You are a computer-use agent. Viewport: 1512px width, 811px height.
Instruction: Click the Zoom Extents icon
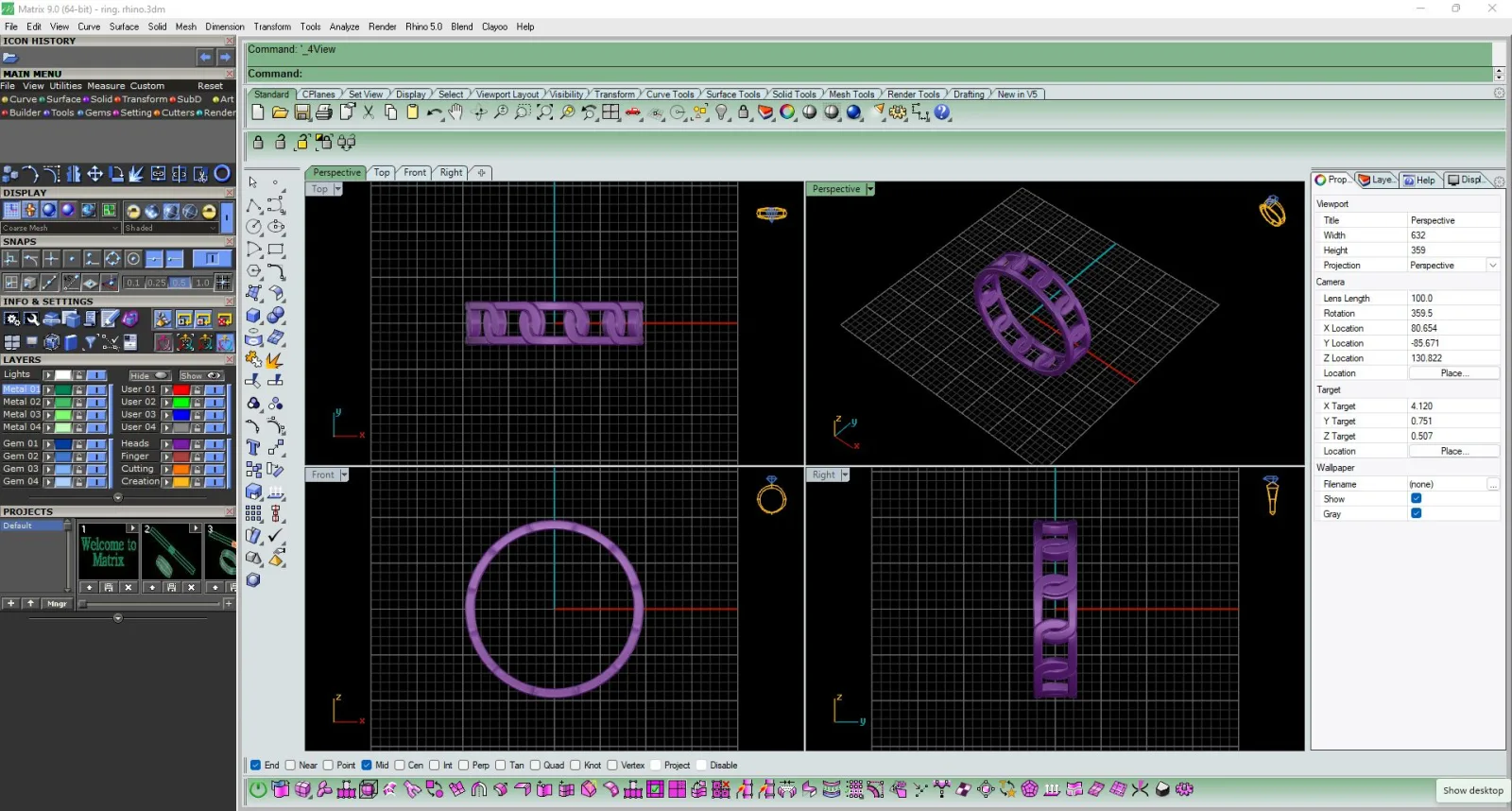tap(545, 112)
